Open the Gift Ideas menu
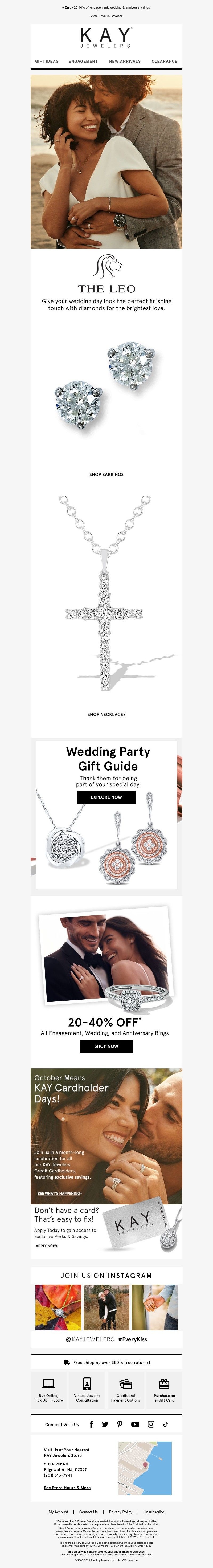The height and width of the screenshot is (1568, 213). click(47, 62)
